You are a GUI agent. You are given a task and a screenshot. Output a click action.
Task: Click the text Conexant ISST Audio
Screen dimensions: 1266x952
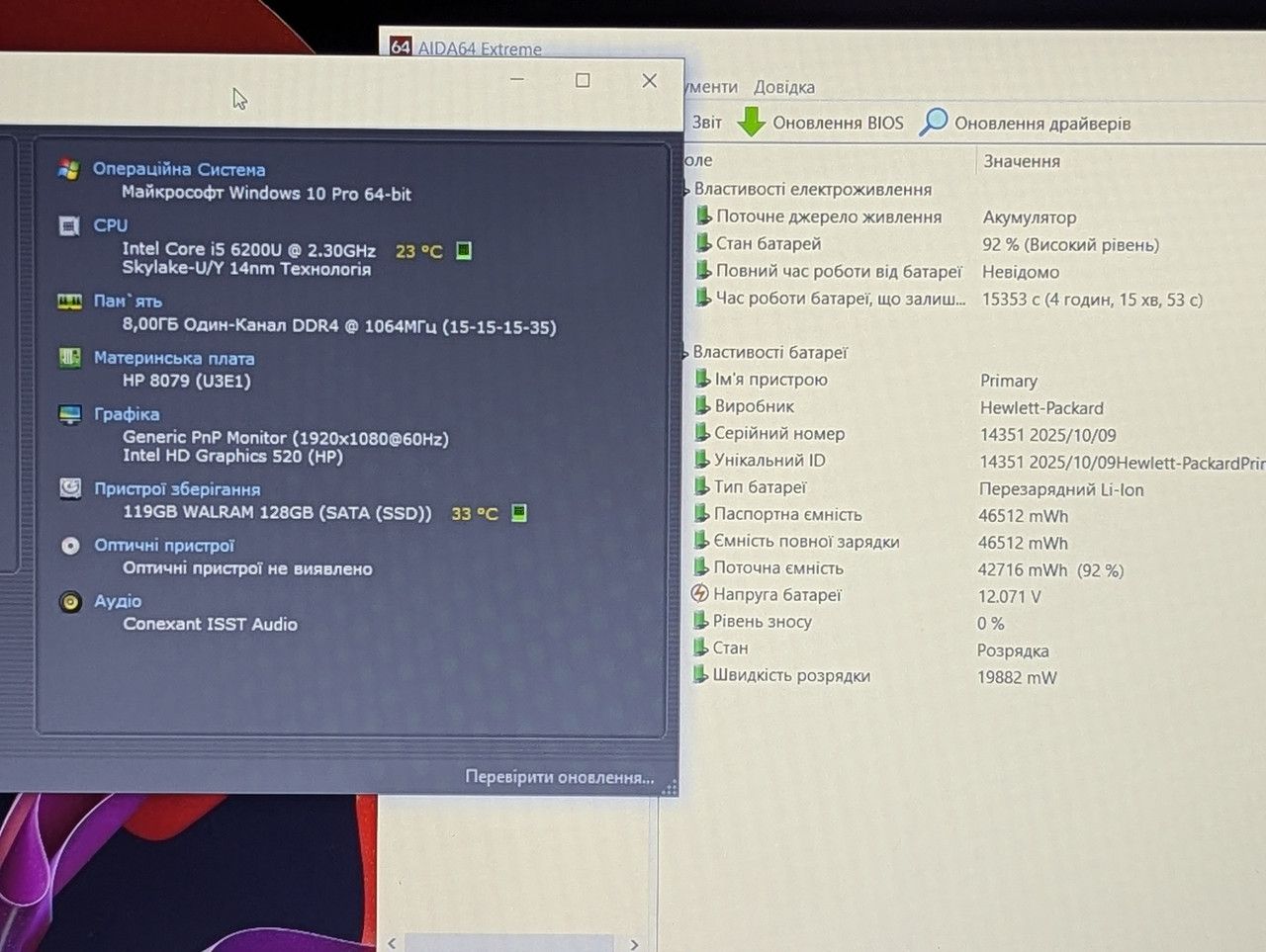pos(210,624)
